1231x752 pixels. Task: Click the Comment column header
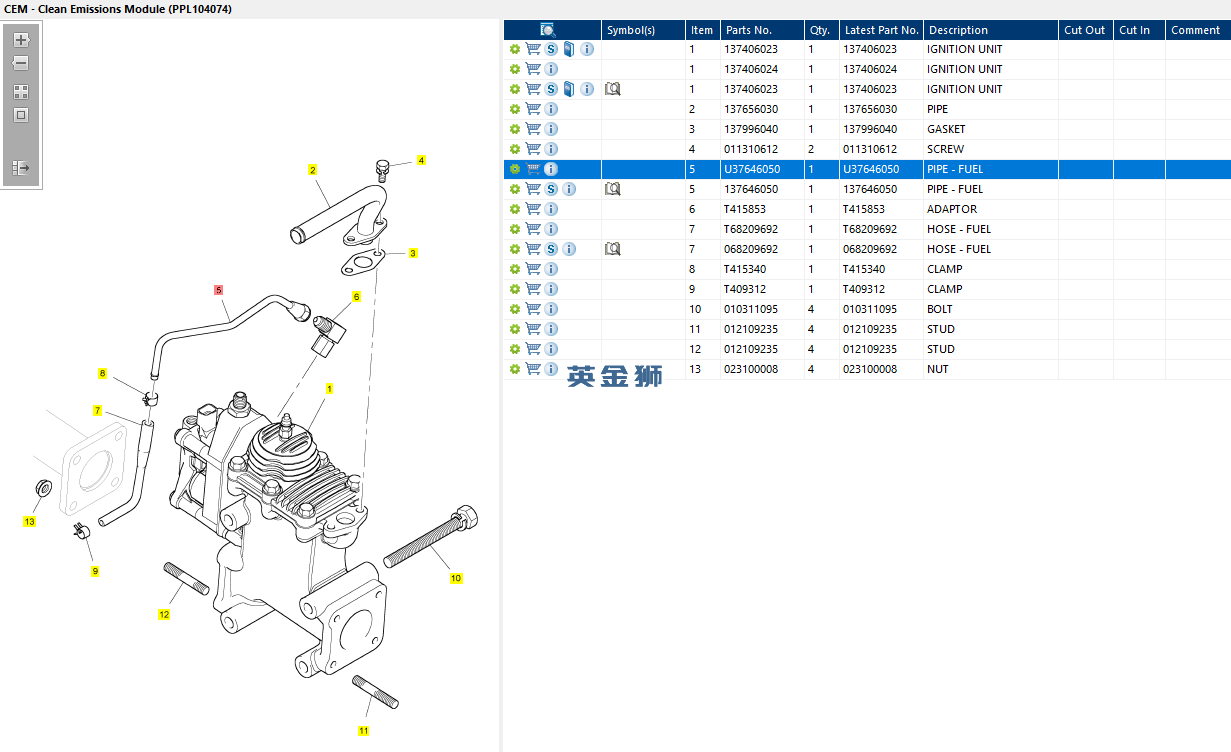click(x=1197, y=30)
